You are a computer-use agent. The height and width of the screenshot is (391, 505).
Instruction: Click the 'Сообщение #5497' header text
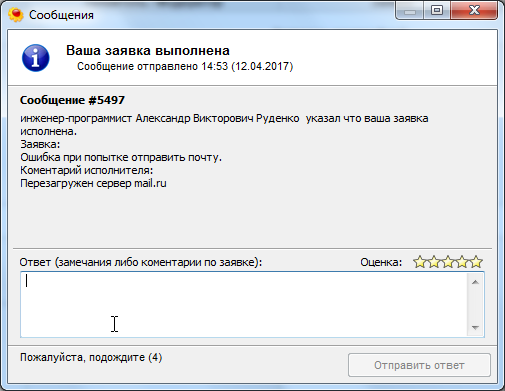coord(72,100)
